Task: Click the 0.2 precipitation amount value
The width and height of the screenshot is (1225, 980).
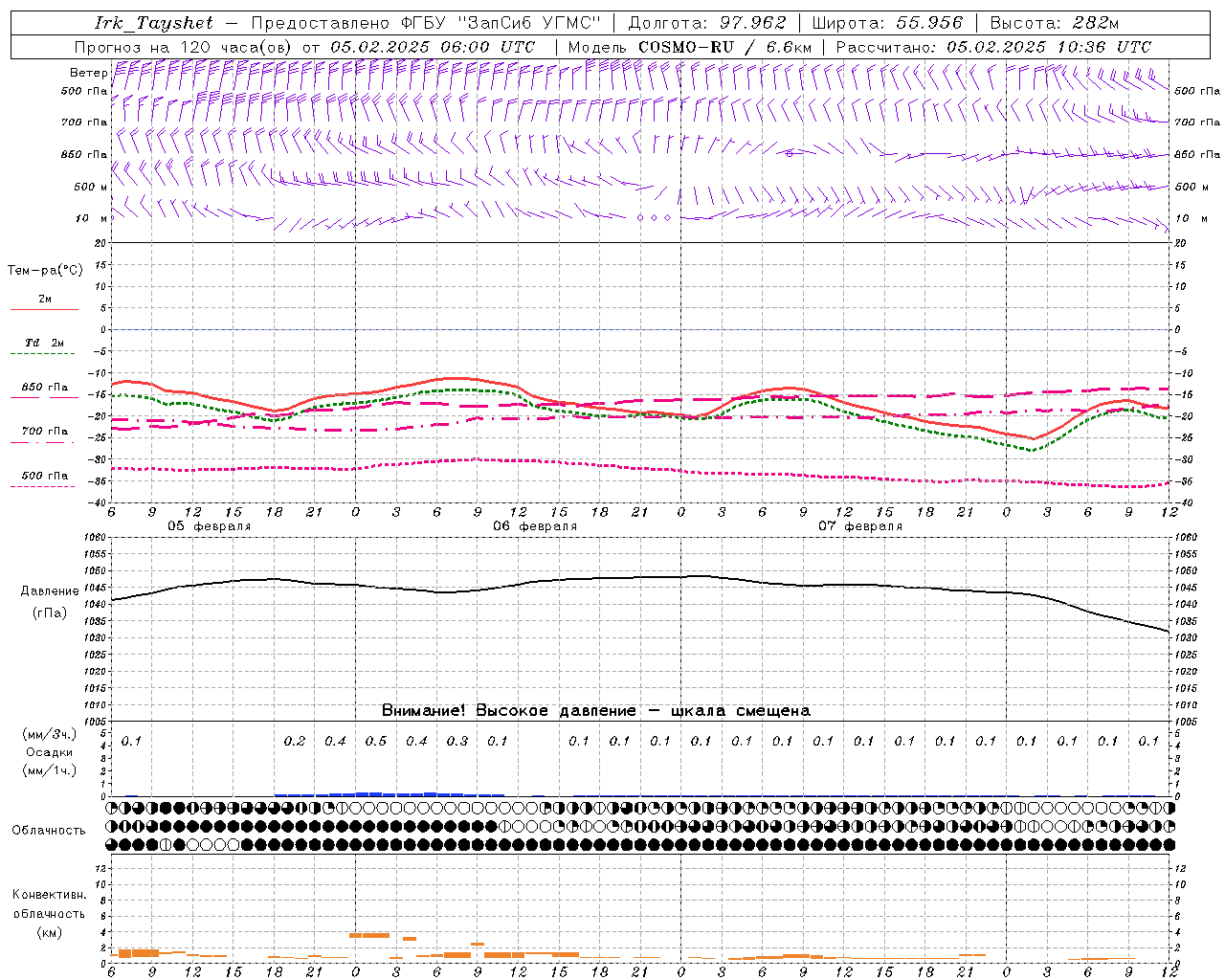Action: [295, 741]
